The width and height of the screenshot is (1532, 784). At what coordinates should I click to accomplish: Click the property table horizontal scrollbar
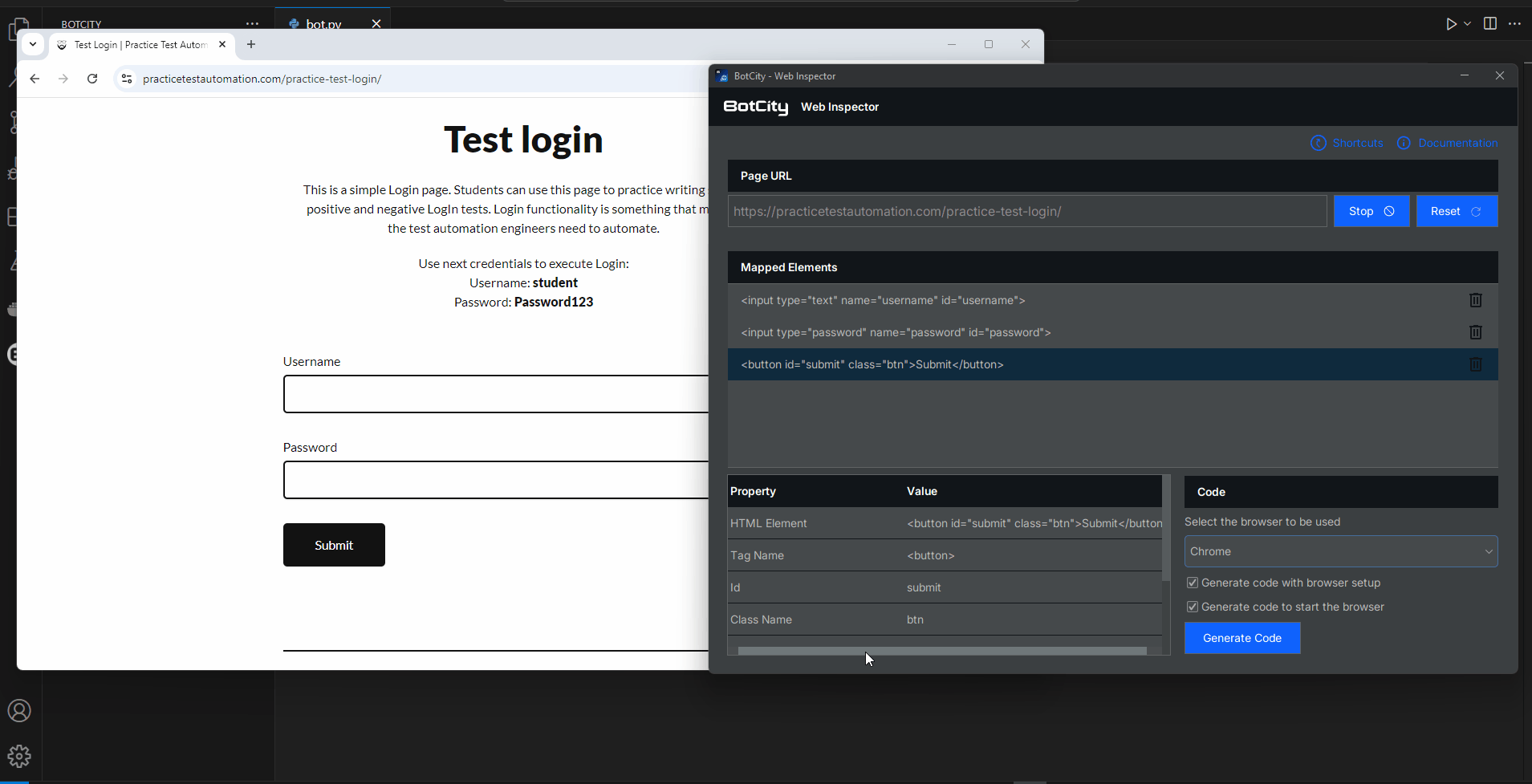(942, 651)
